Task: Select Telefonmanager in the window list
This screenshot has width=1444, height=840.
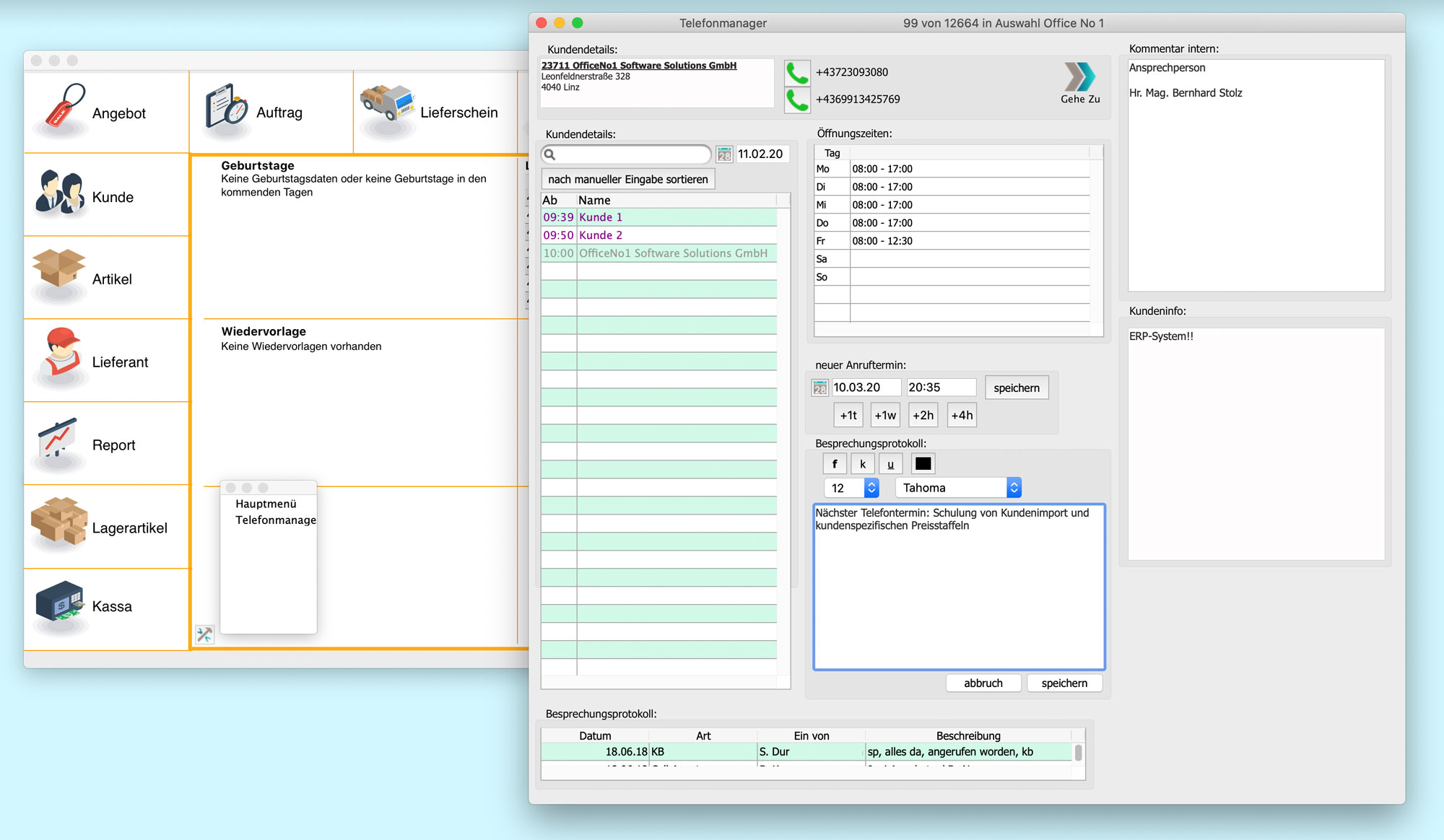Action: coord(275,520)
